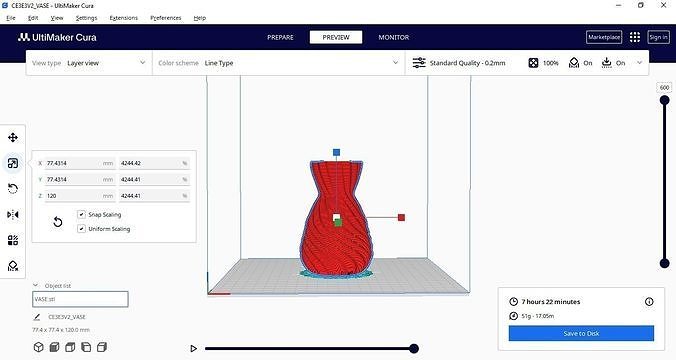
Task: Click the blue Z-axis scale handle
Action: (336, 152)
